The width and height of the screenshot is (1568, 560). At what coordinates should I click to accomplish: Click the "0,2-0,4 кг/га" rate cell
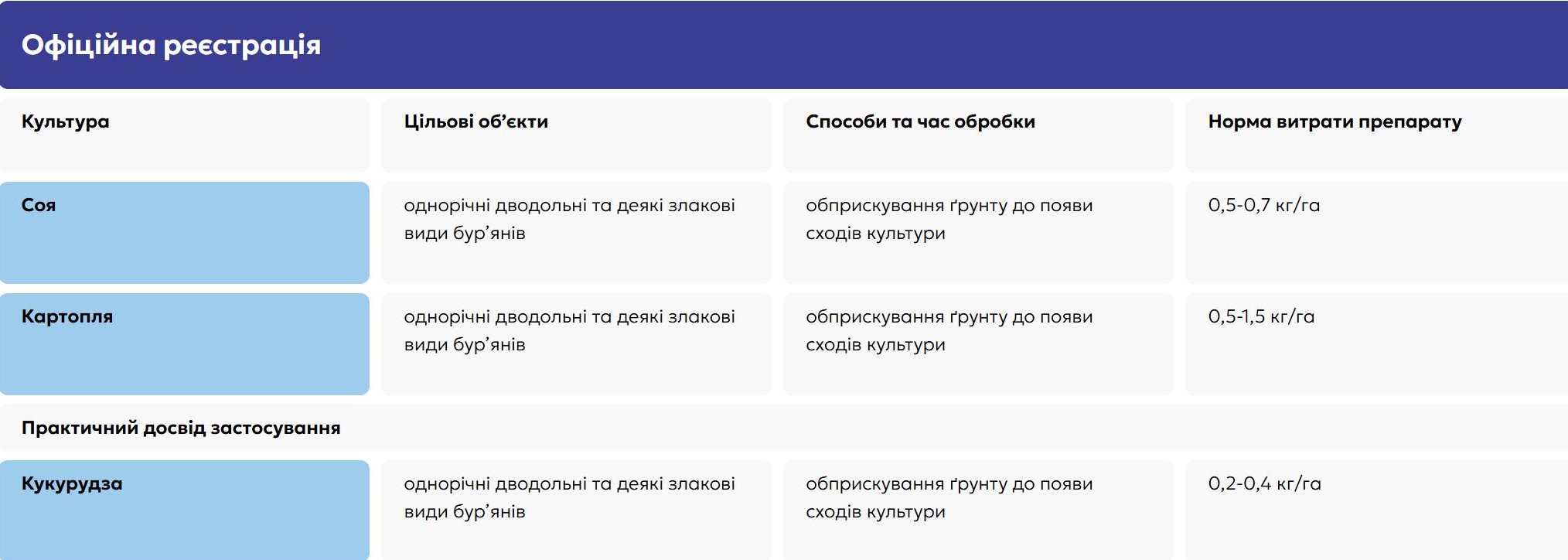[x=1376, y=510]
